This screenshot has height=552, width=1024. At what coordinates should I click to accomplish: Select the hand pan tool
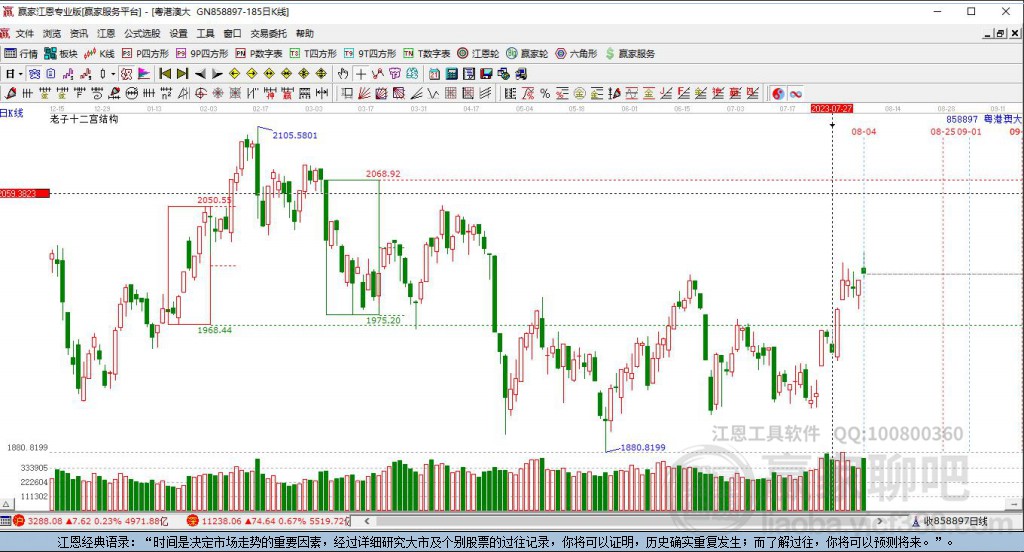pos(343,74)
